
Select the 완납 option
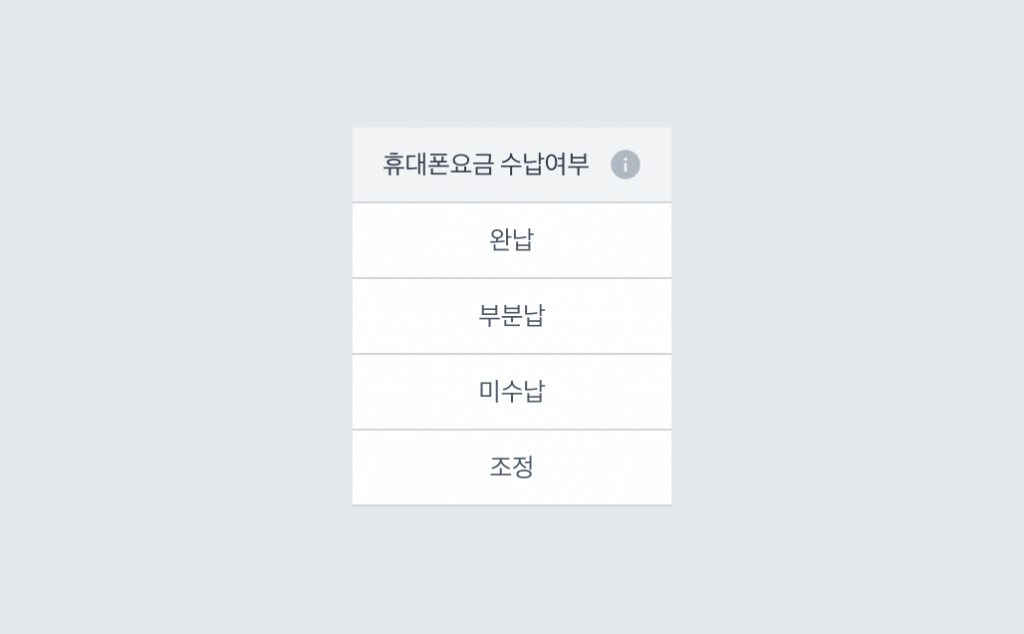tap(511, 240)
